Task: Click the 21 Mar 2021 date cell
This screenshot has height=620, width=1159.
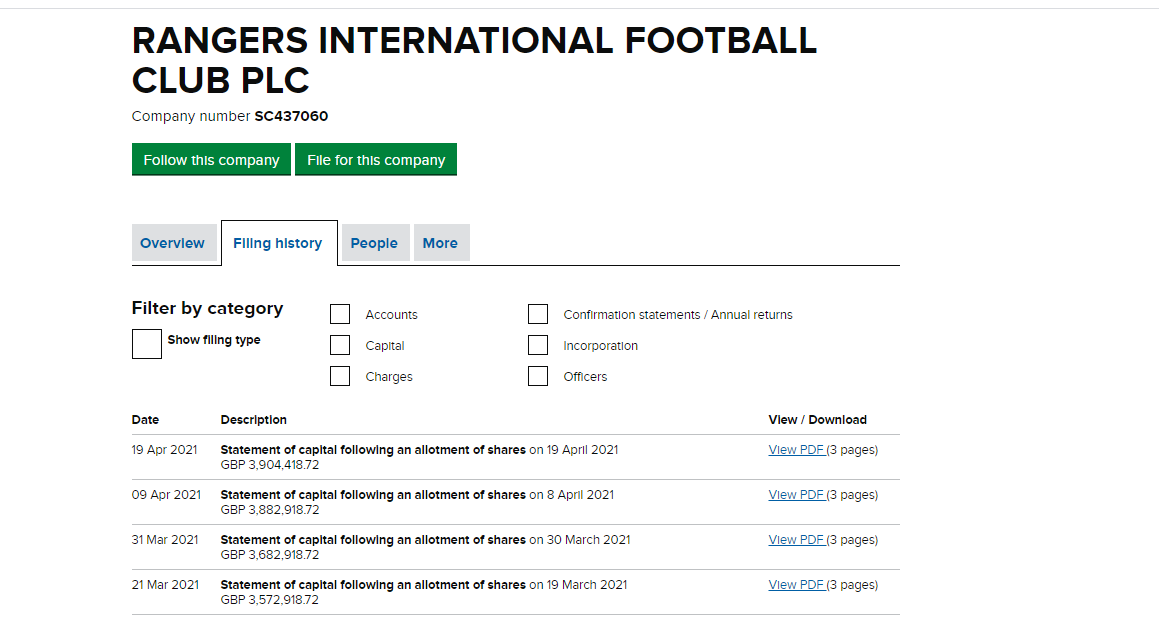Action: (166, 585)
